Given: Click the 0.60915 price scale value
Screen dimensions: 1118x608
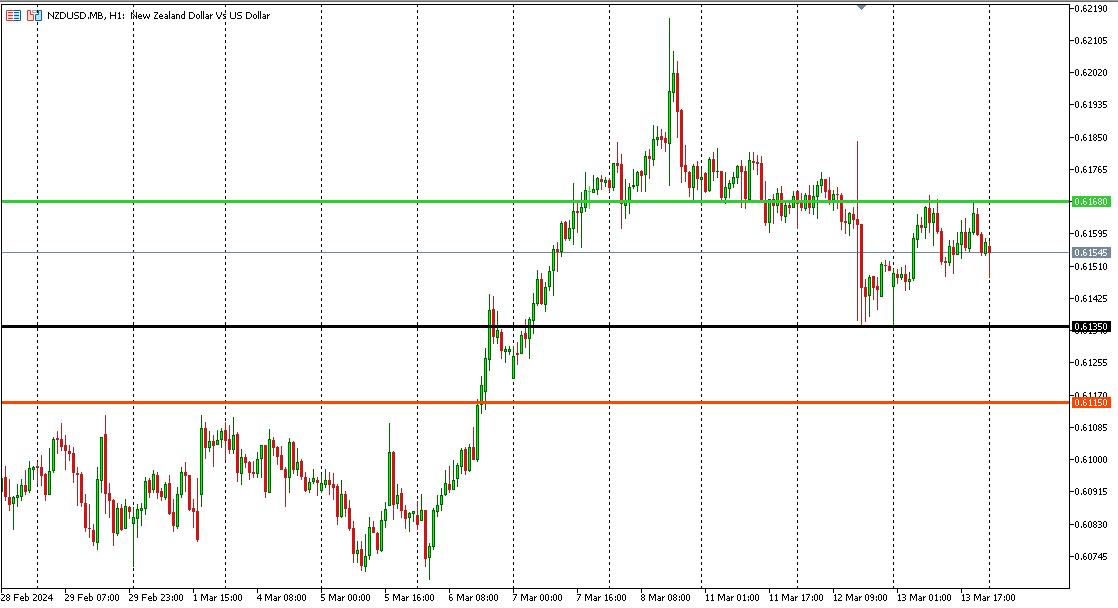Looking at the screenshot, I should click(1091, 492).
